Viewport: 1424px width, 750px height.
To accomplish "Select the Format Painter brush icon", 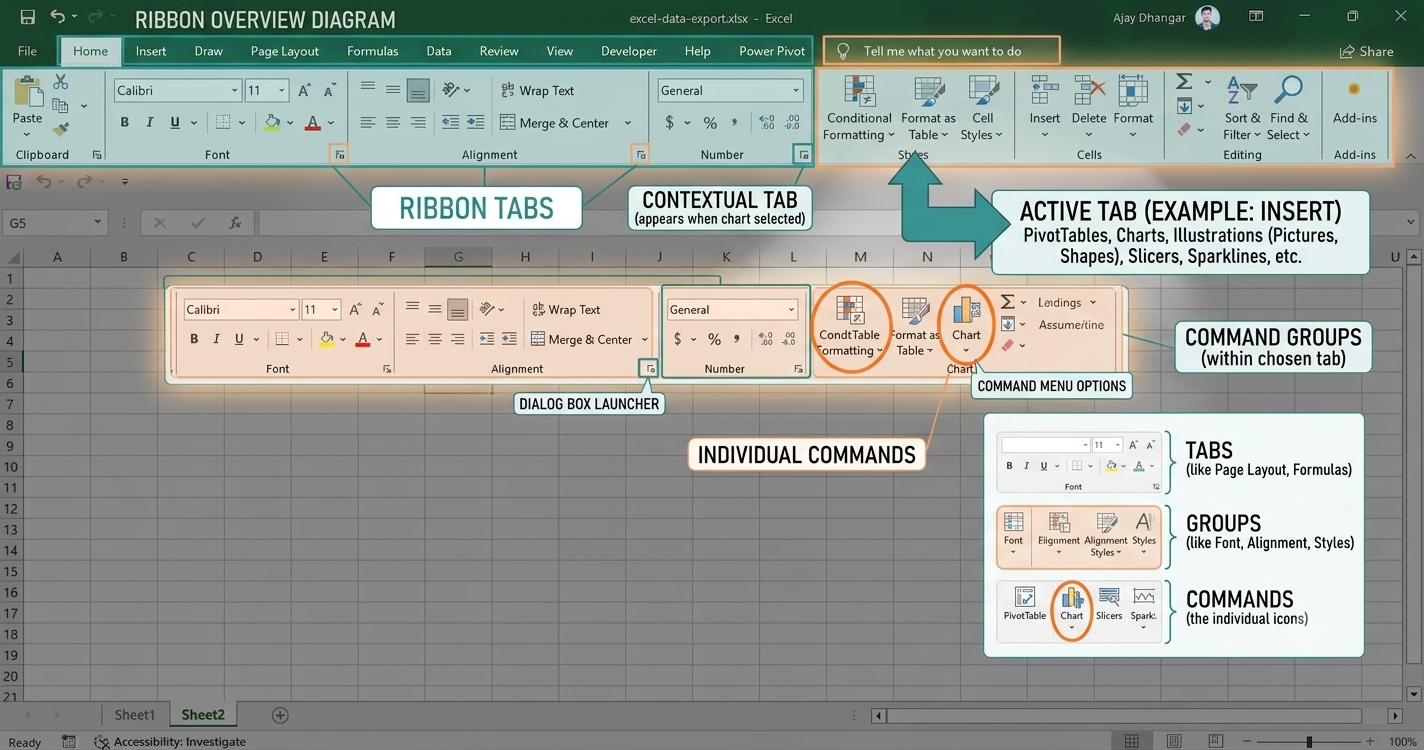I will tap(61, 129).
